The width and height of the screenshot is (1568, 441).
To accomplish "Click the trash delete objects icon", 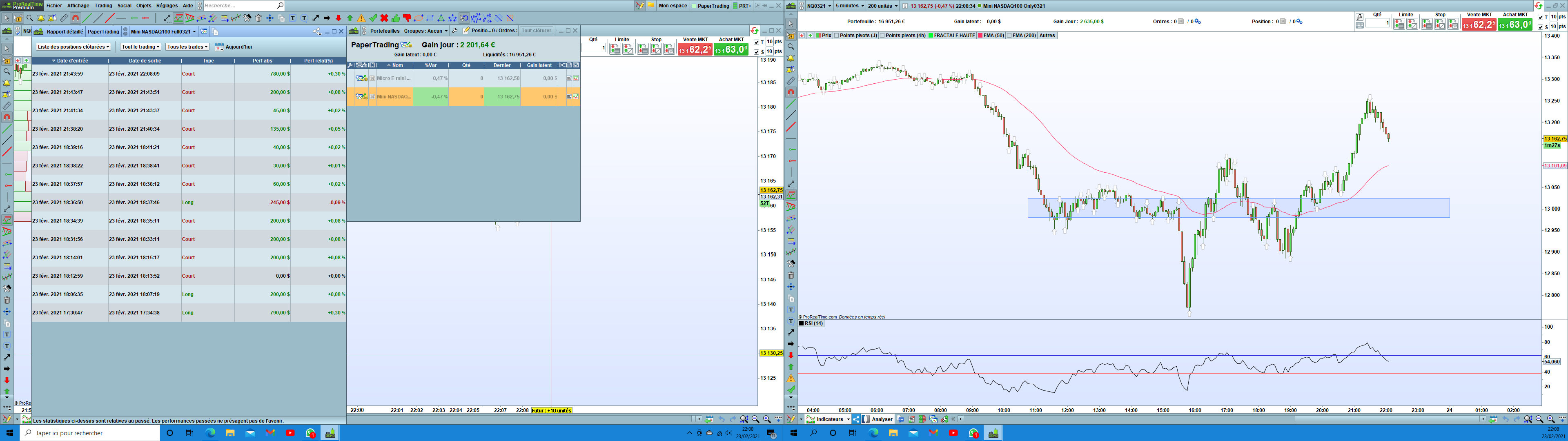I will click(259, 18).
